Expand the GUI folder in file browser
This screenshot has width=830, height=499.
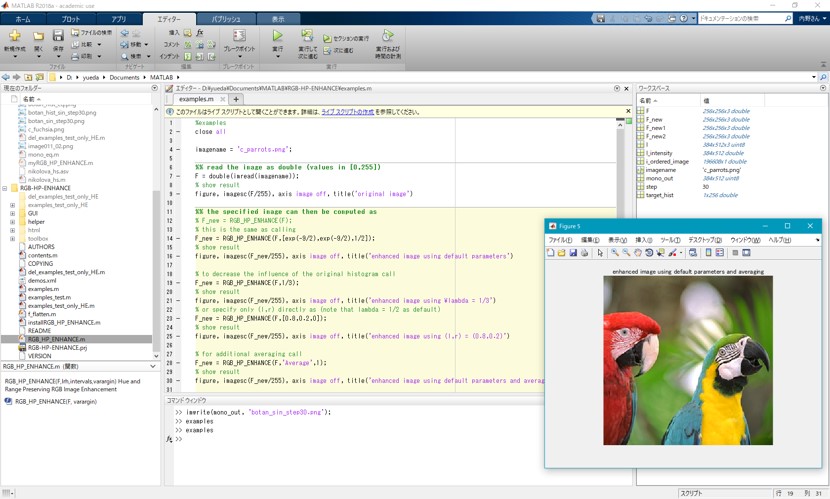(x=13, y=213)
